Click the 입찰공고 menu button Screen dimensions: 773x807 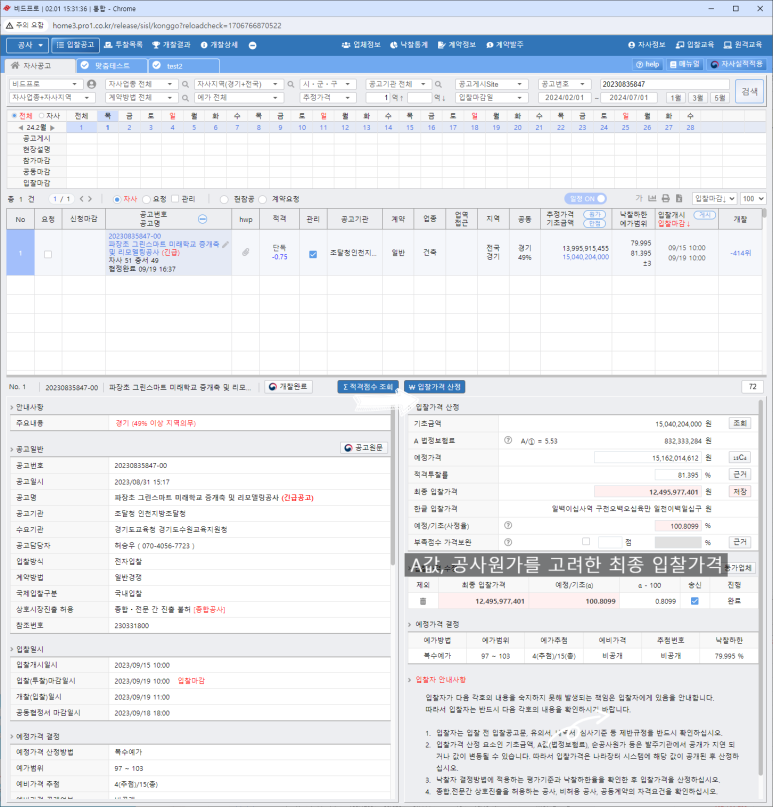pyautogui.click(x=76, y=45)
